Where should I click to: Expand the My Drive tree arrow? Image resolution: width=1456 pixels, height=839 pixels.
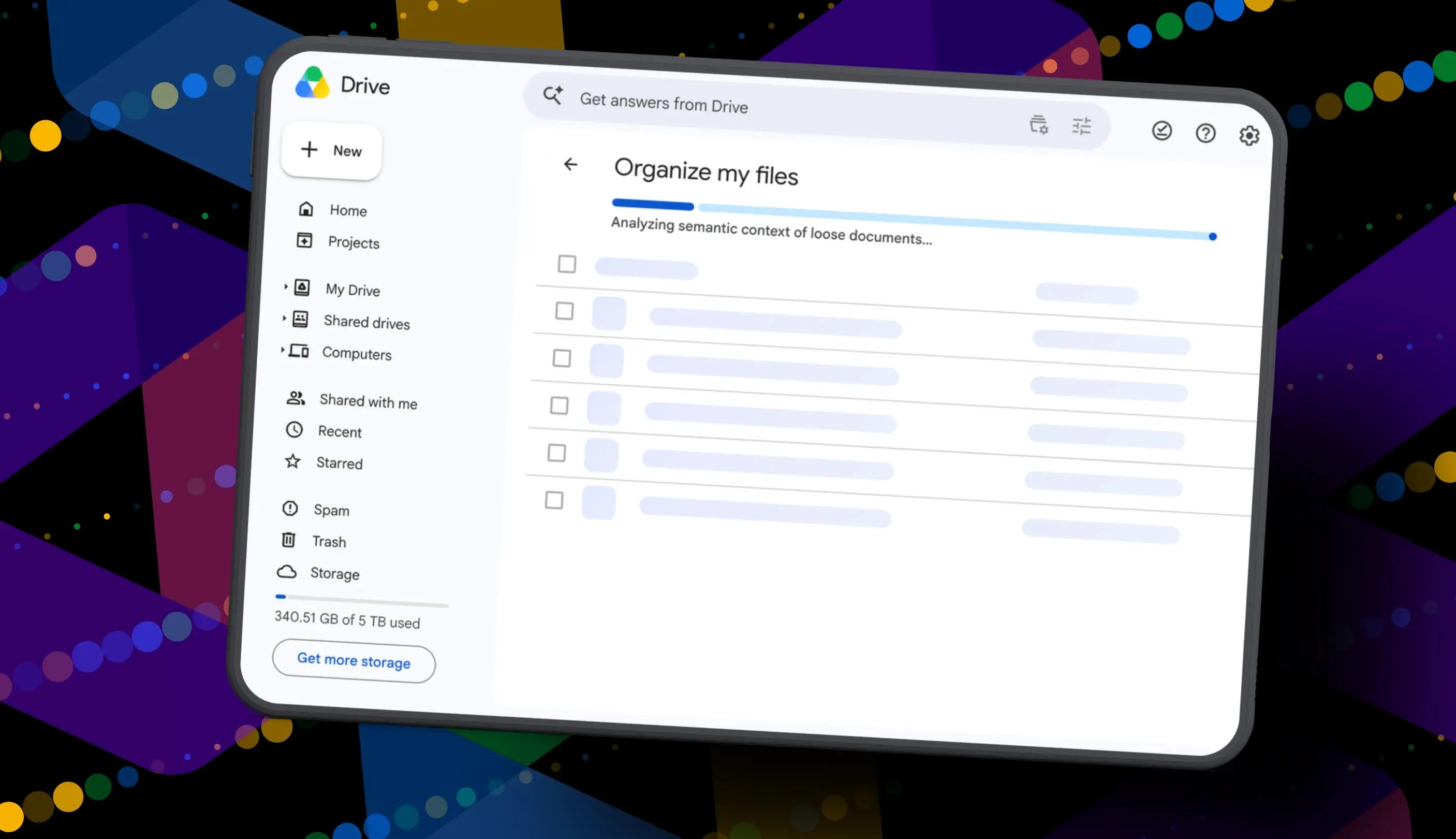285,286
